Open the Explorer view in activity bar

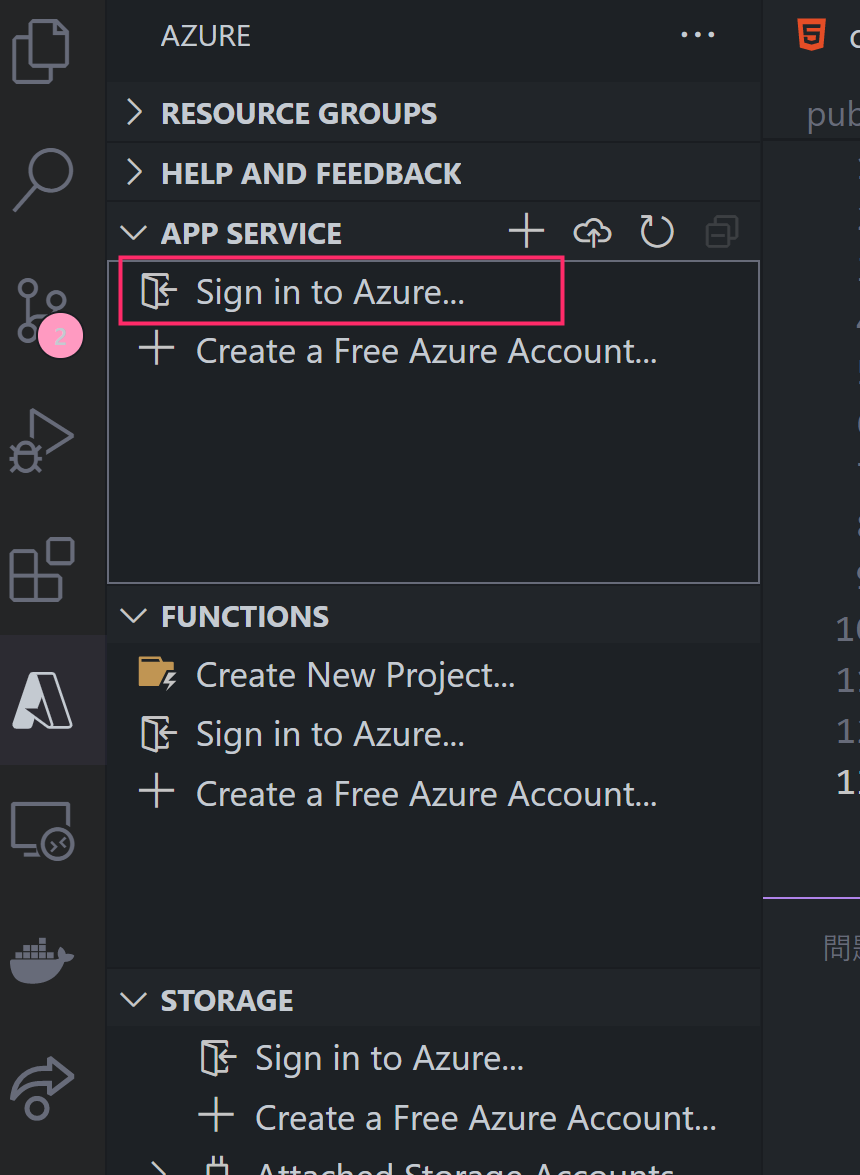tap(41, 51)
